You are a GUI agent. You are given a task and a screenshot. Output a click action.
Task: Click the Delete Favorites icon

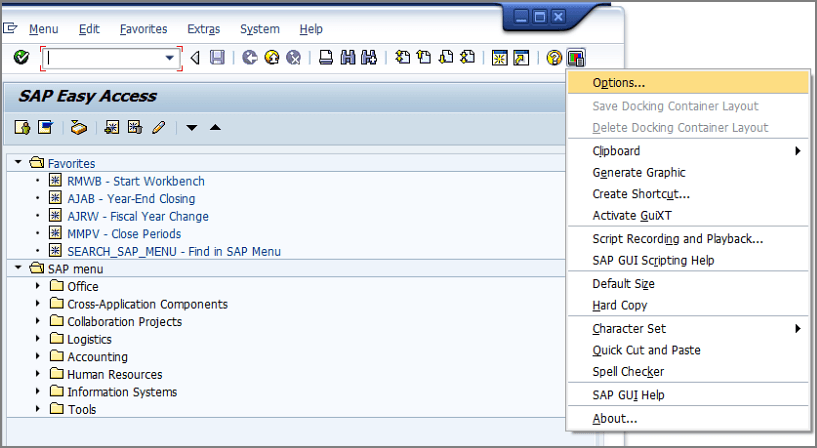click(x=135, y=127)
